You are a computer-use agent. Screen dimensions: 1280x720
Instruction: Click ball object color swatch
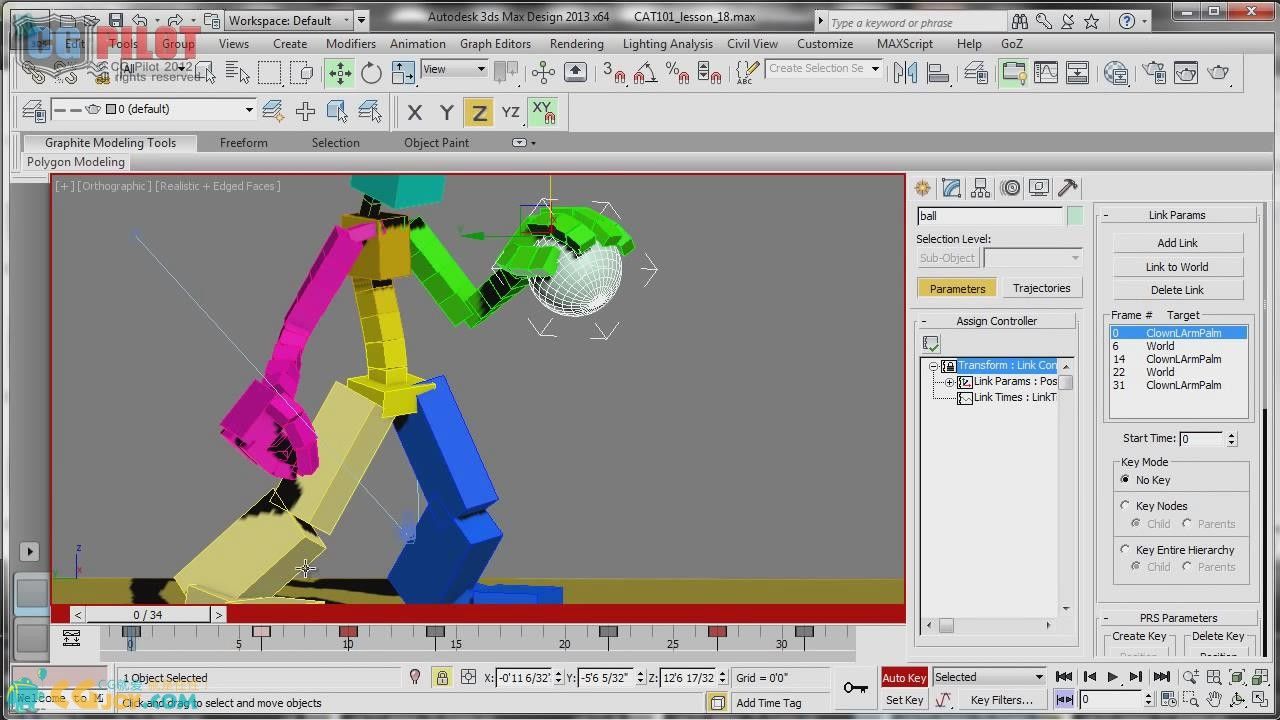[1074, 216]
